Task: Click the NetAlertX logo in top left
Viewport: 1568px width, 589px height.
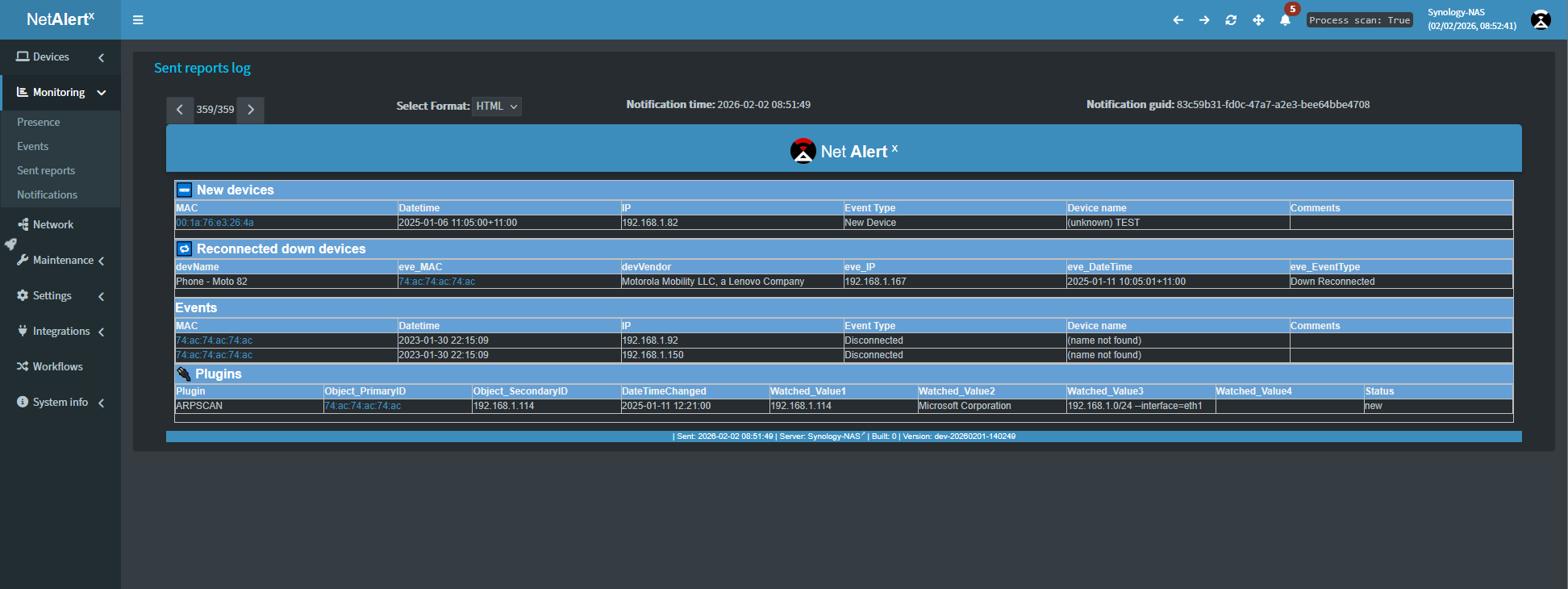Action: click(x=60, y=19)
